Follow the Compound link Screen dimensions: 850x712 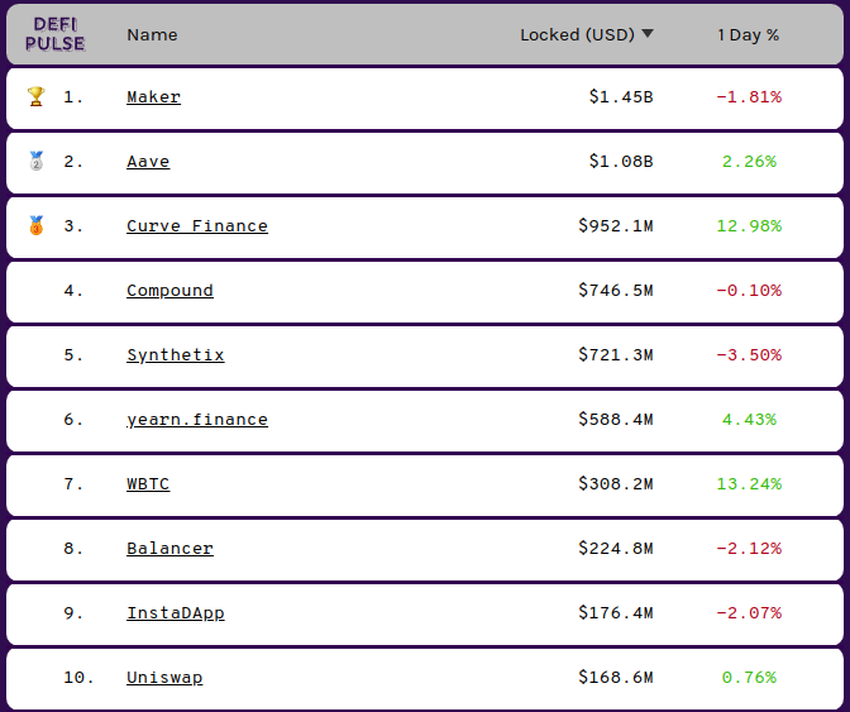pyautogui.click(x=170, y=290)
